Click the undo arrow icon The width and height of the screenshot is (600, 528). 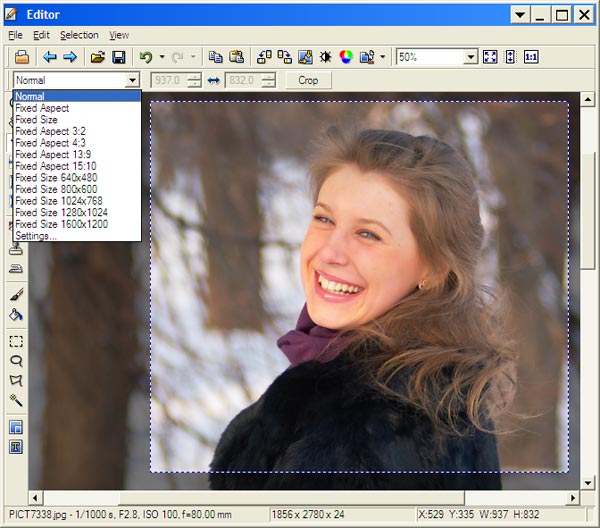pos(146,57)
